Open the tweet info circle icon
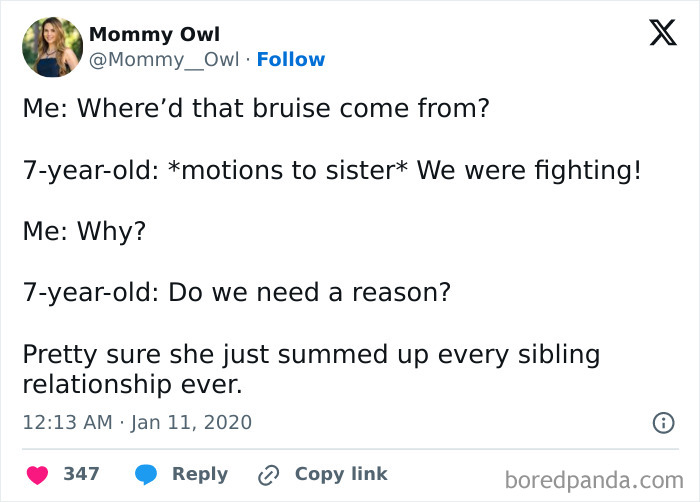 pos(663,423)
